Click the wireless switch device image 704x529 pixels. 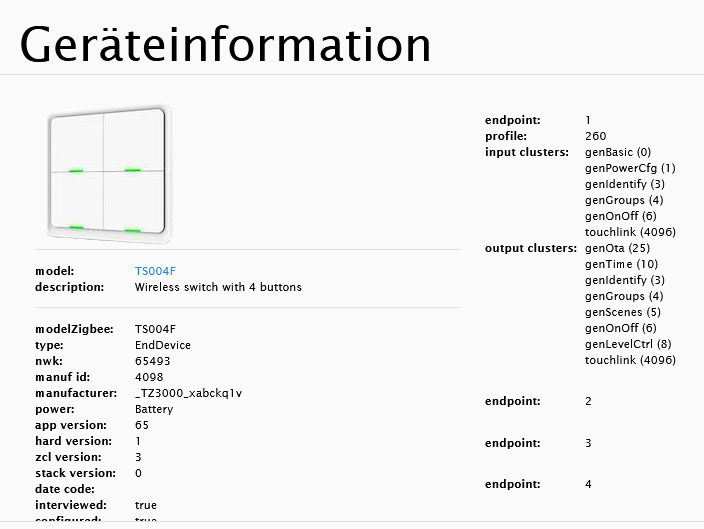point(109,175)
